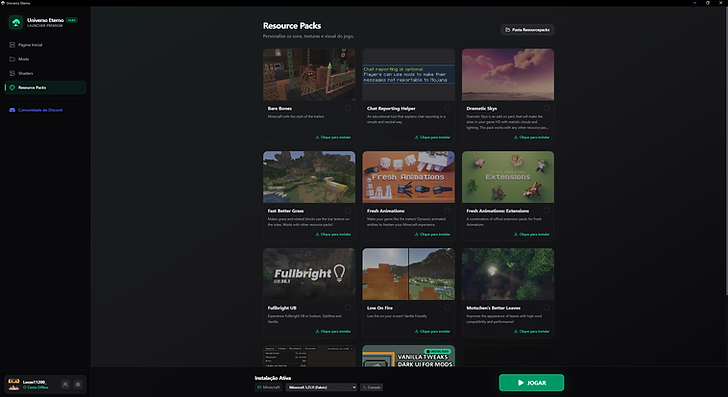Open the Dramatic Skys sunset thumbnail
This screenshot has height=397, width=728.
508,74
